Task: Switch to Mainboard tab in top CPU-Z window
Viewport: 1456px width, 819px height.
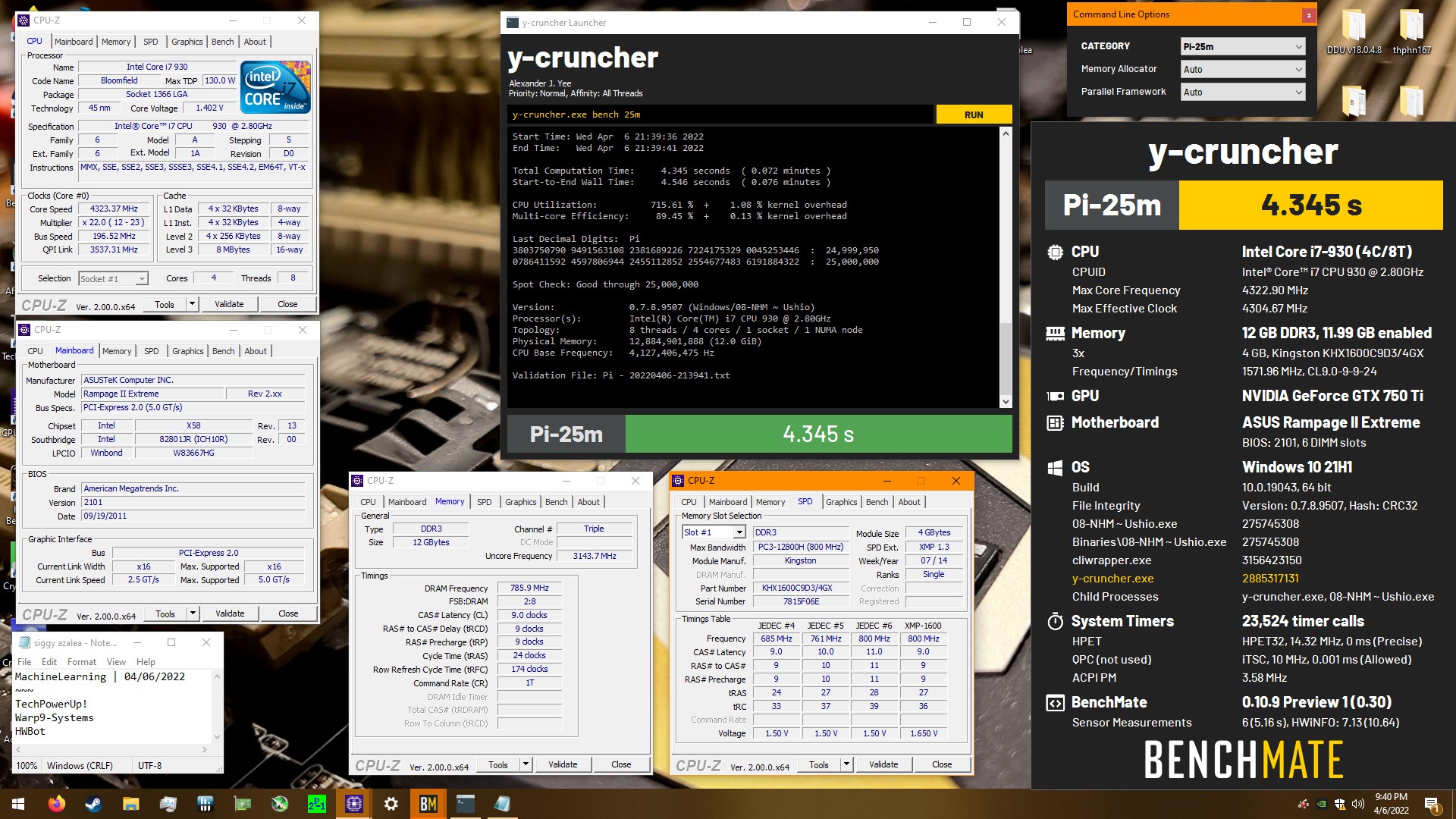Action: pos(74,42)
